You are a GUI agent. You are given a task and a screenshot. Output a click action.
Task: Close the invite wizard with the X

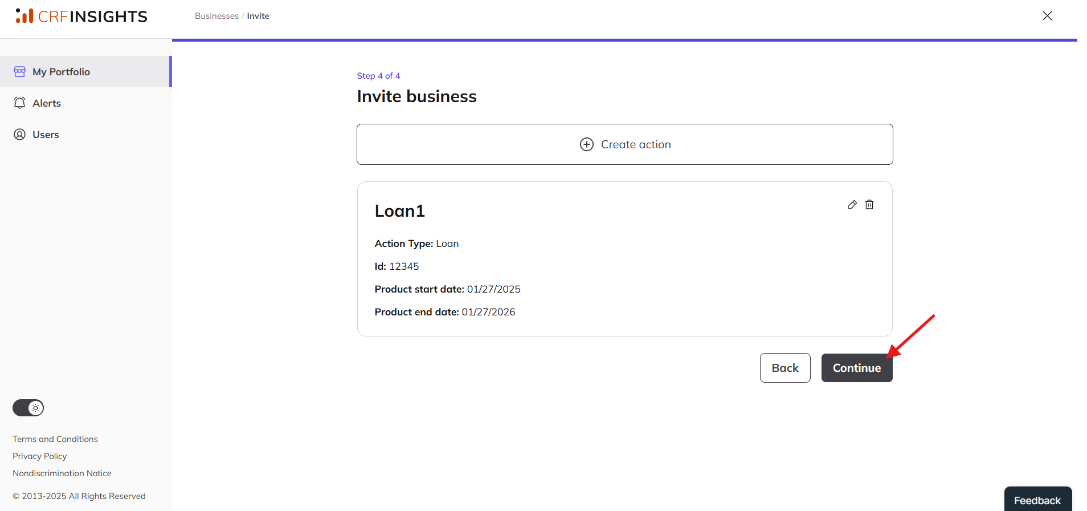[x=1047, y=15]
